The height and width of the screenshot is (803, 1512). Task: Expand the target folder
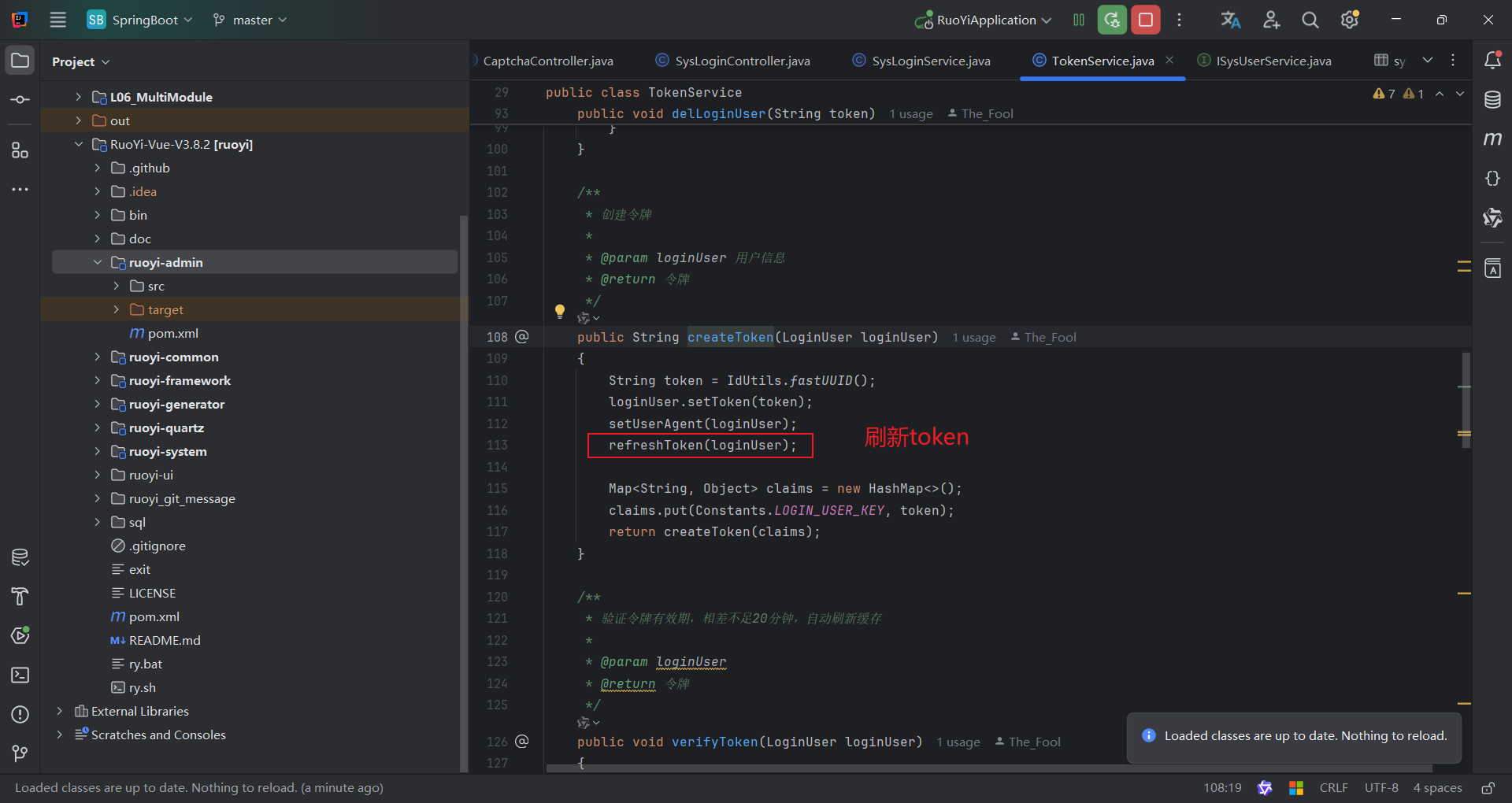[117, 309]
